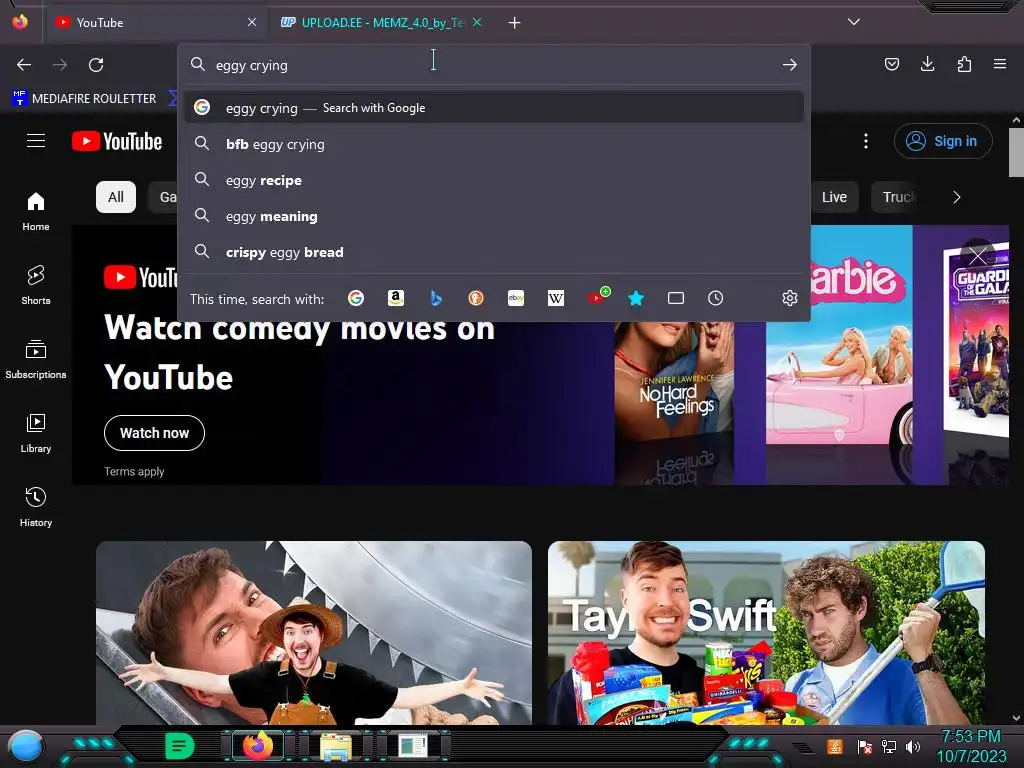Screen dimensions: 1024x768
Task: Open the Start orb on taskbar
Action: [25, 748]
